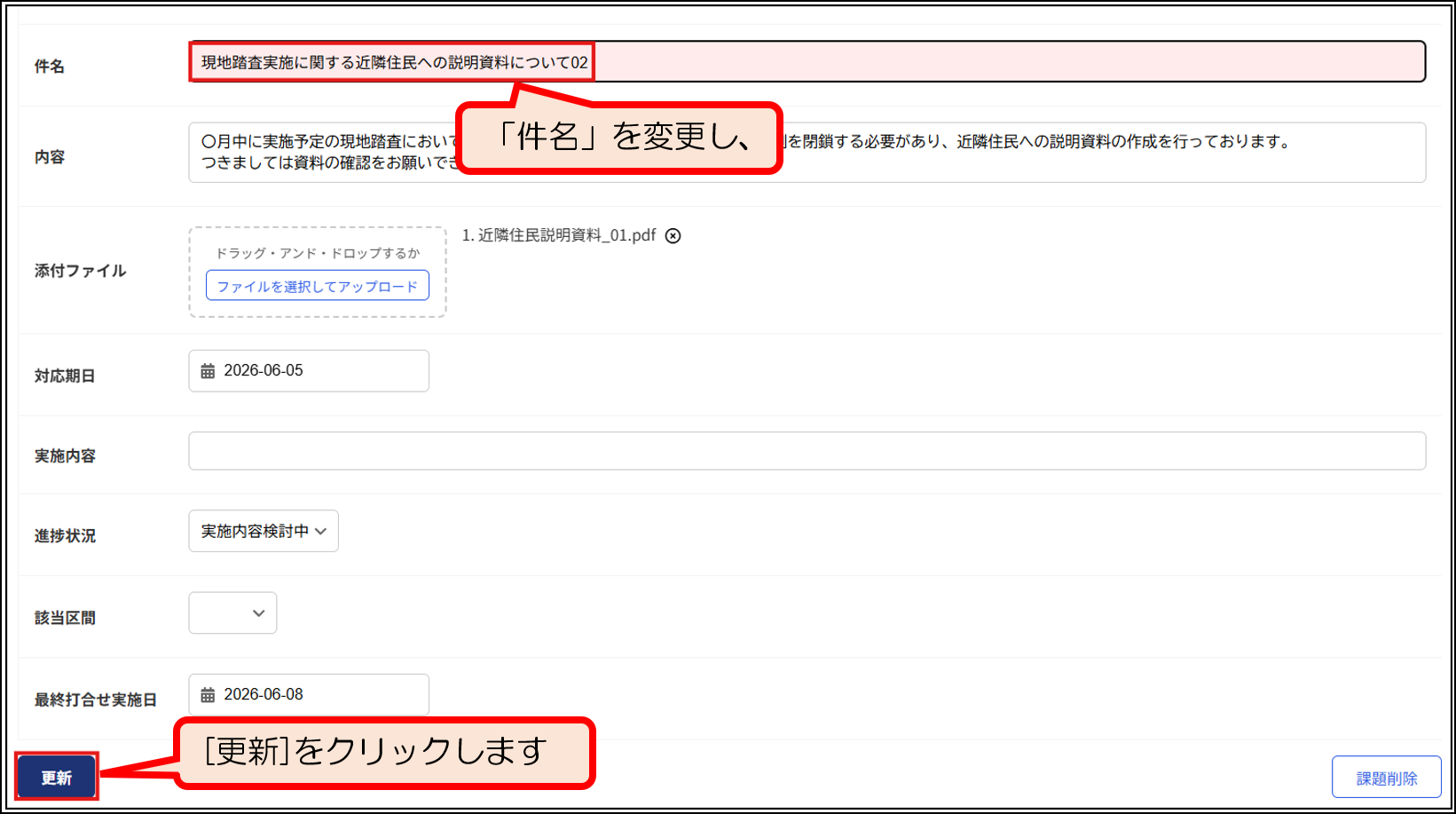Select the 最終打合せ実施日 date field 2026-06-08
The image size is (1456, 814).
(x=309, y=695)
